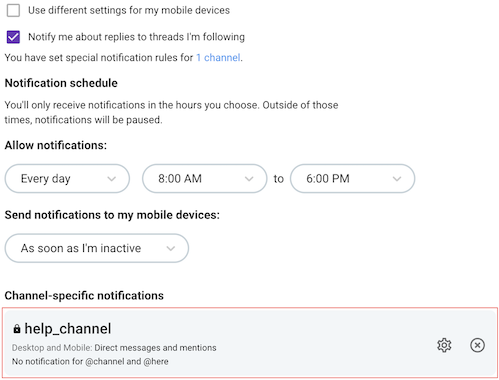Click 'No notification for @channel and @here' text

(90, 362)
